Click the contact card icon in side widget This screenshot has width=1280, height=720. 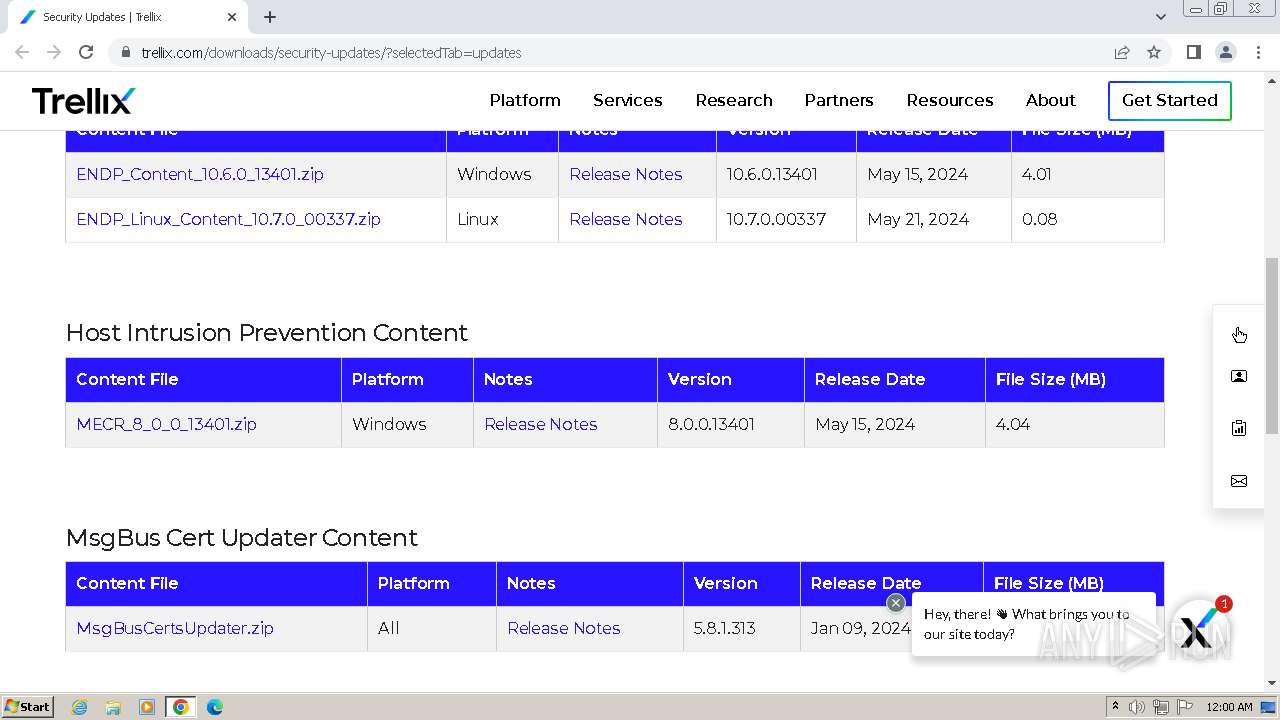point(1239,376)
